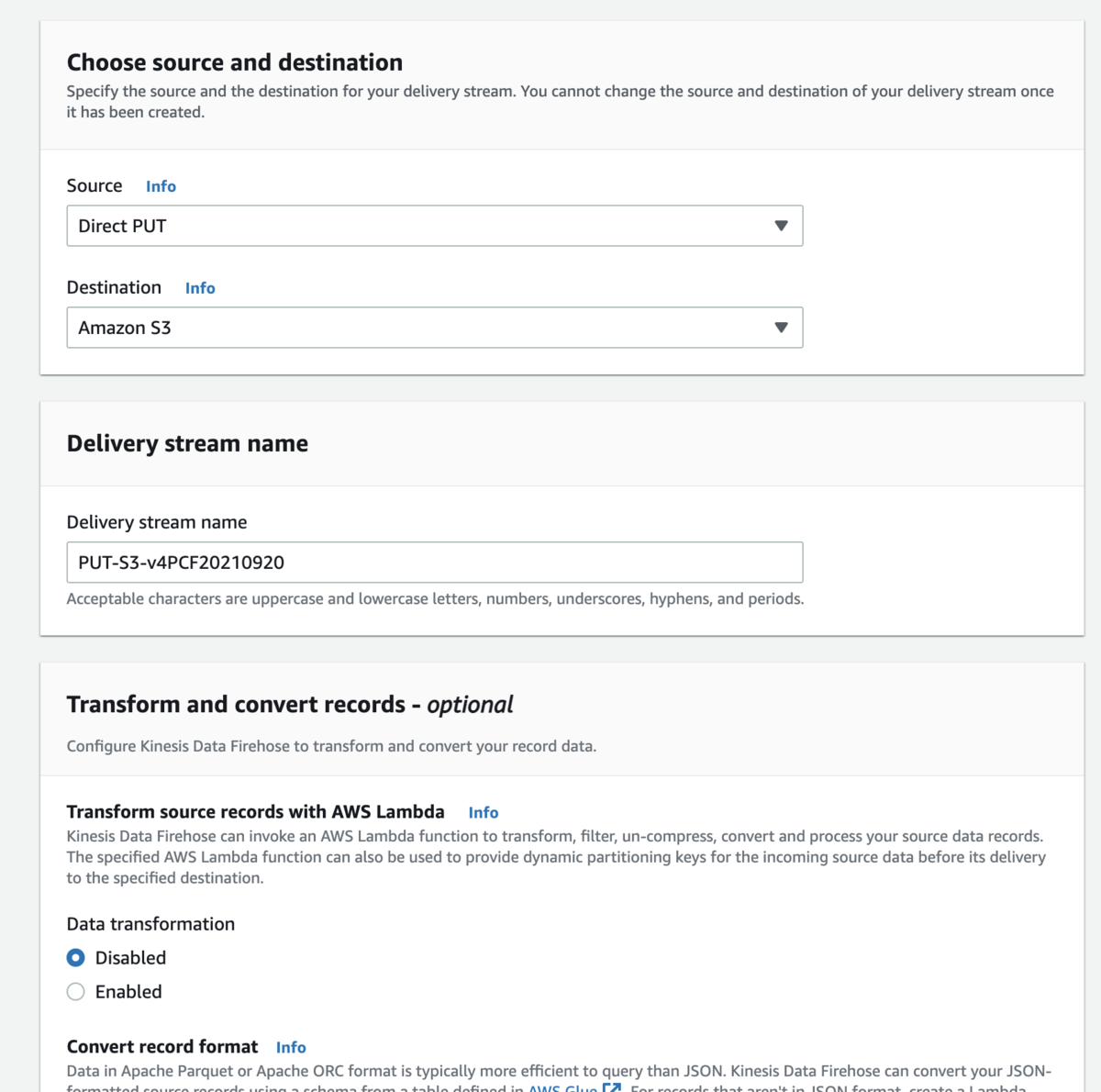Image resolution: width=1101 pixels, height=1092 pixels.
Task: Click the Source dropdown arrow icon
Action: pos(781,226)
